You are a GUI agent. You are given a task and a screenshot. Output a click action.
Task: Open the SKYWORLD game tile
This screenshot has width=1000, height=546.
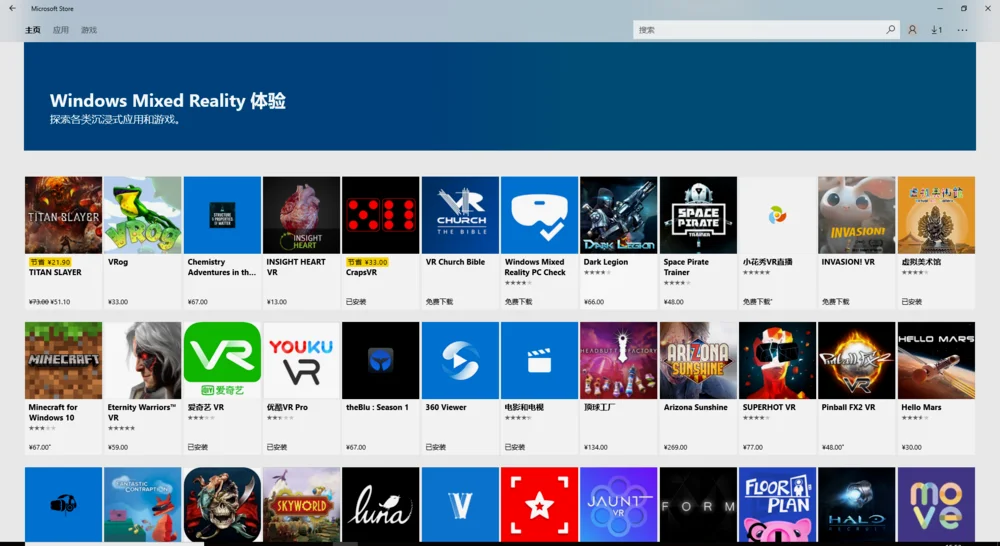click(301, 505)
